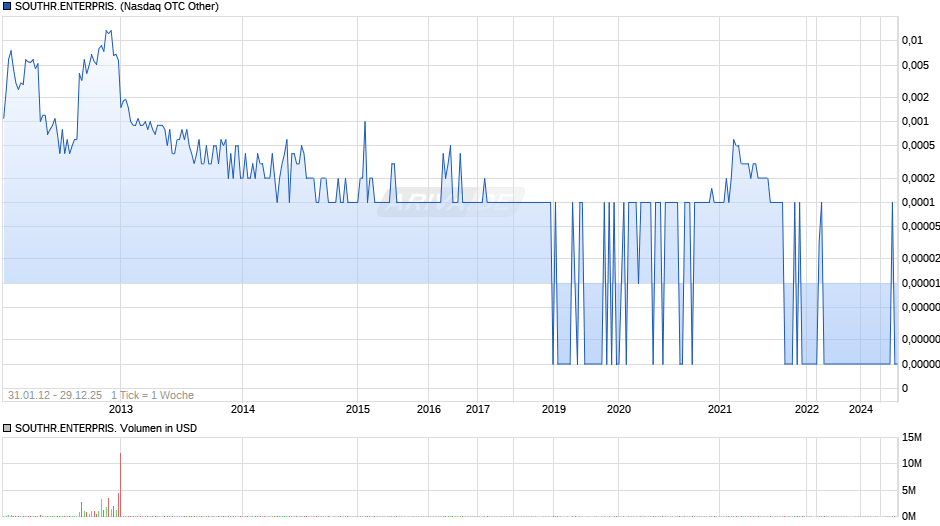Click the volume title SOUTHR.ENTERPRIS. Volumen in USD
Viewport: 940px width, 526px height.
[106, 428]
